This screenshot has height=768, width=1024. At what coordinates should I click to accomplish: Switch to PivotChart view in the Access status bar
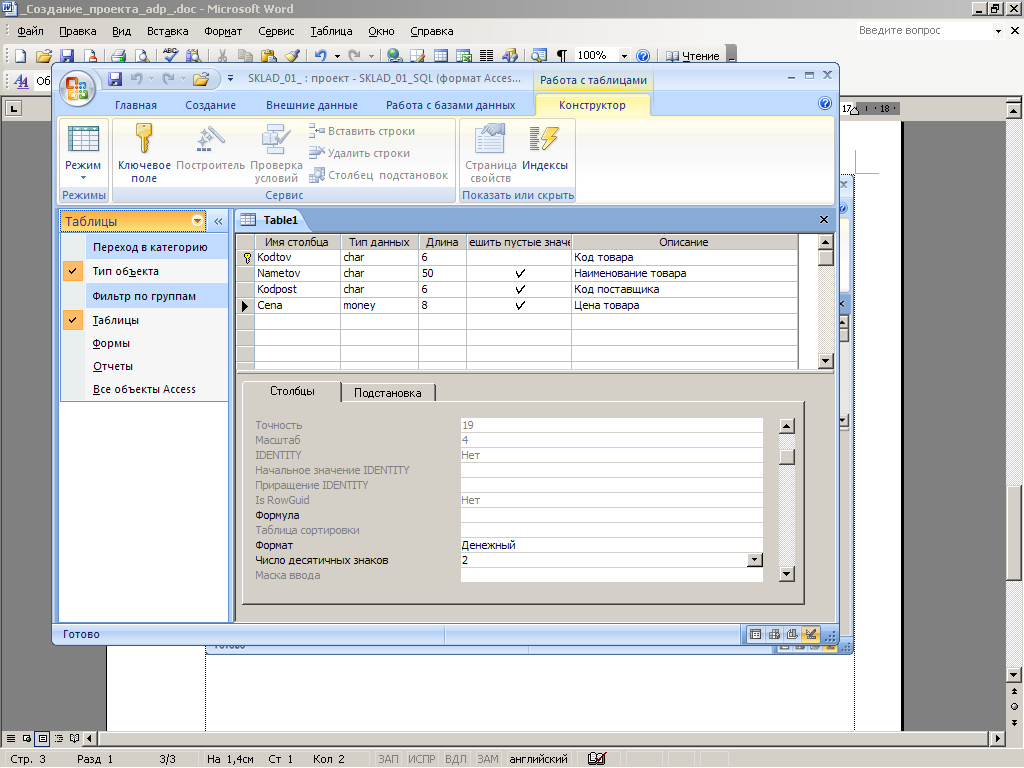(x=792, y=634)
